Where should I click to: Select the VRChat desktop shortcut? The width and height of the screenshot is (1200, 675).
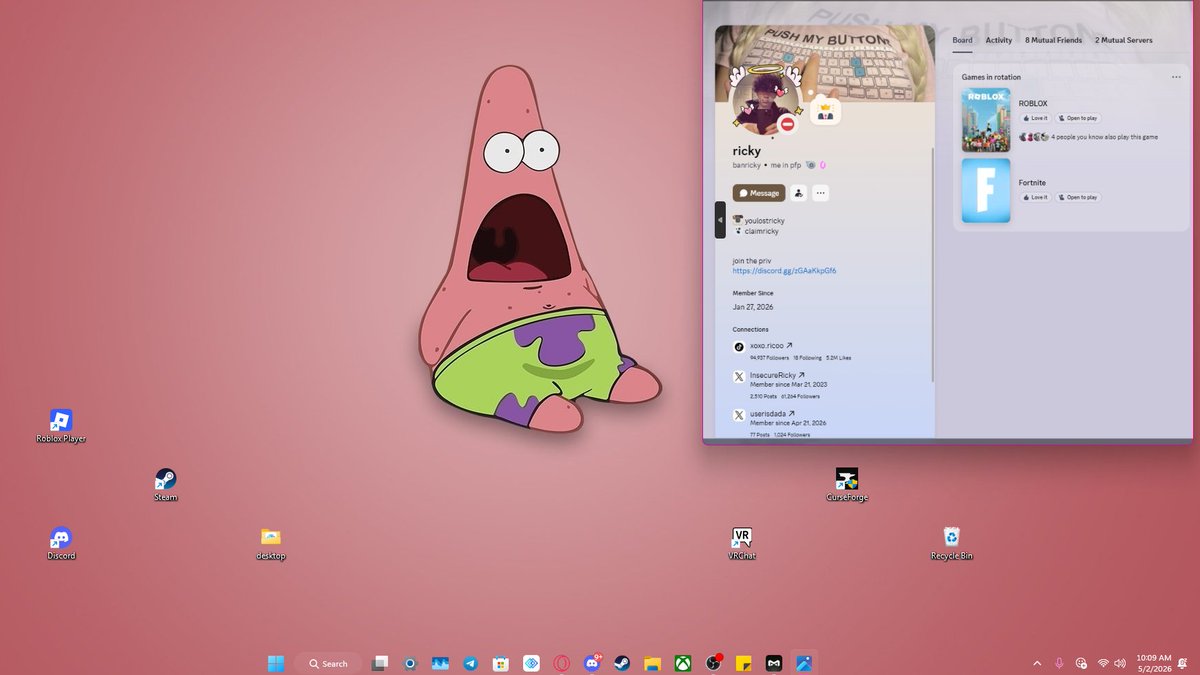[742, 543]
